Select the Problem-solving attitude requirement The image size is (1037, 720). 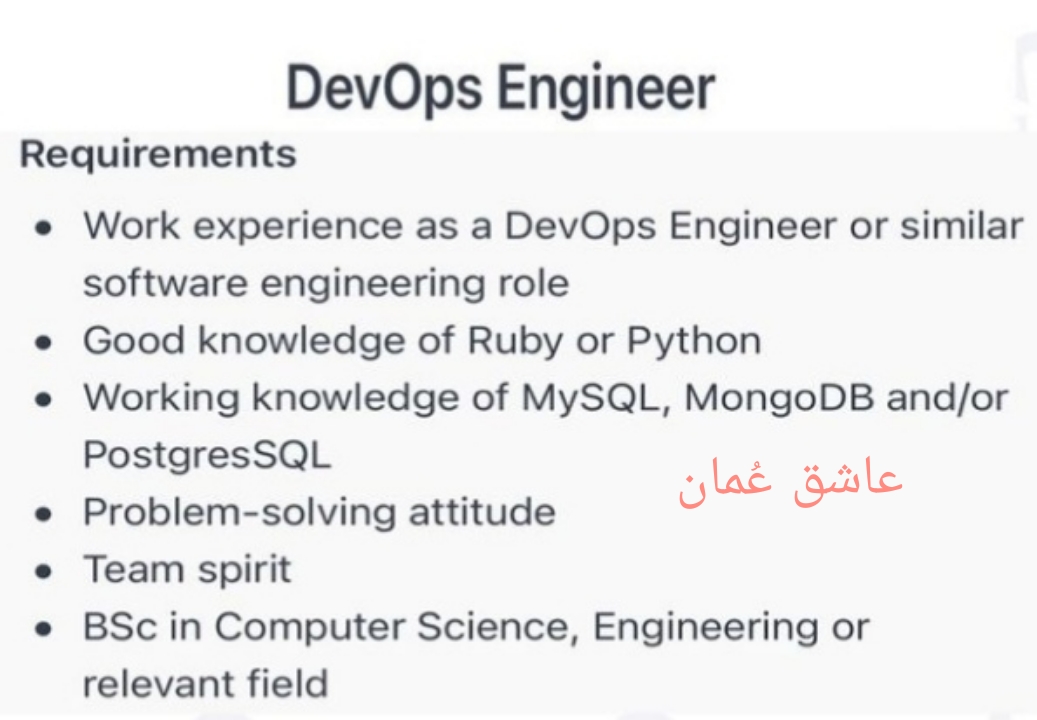(x=319, y=513)
